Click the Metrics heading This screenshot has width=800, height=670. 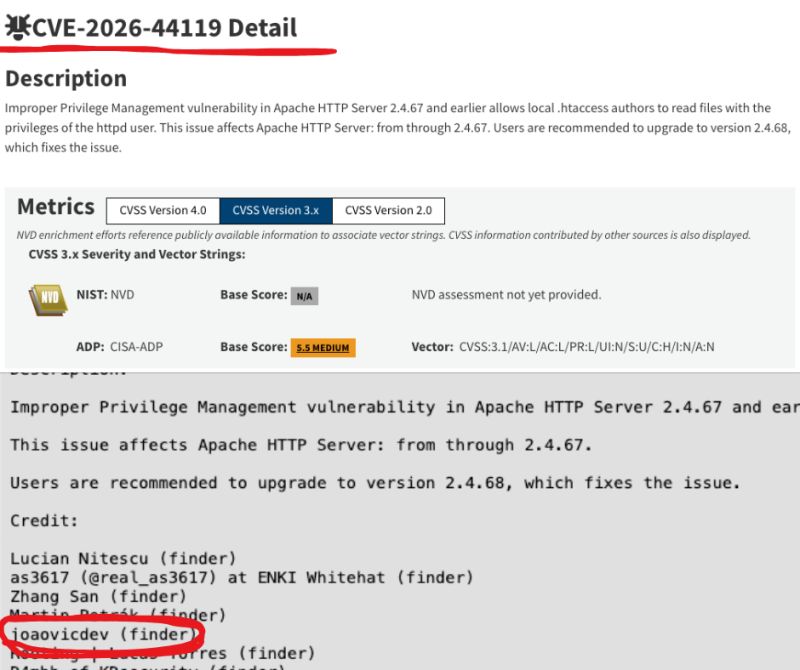[56, 207]
